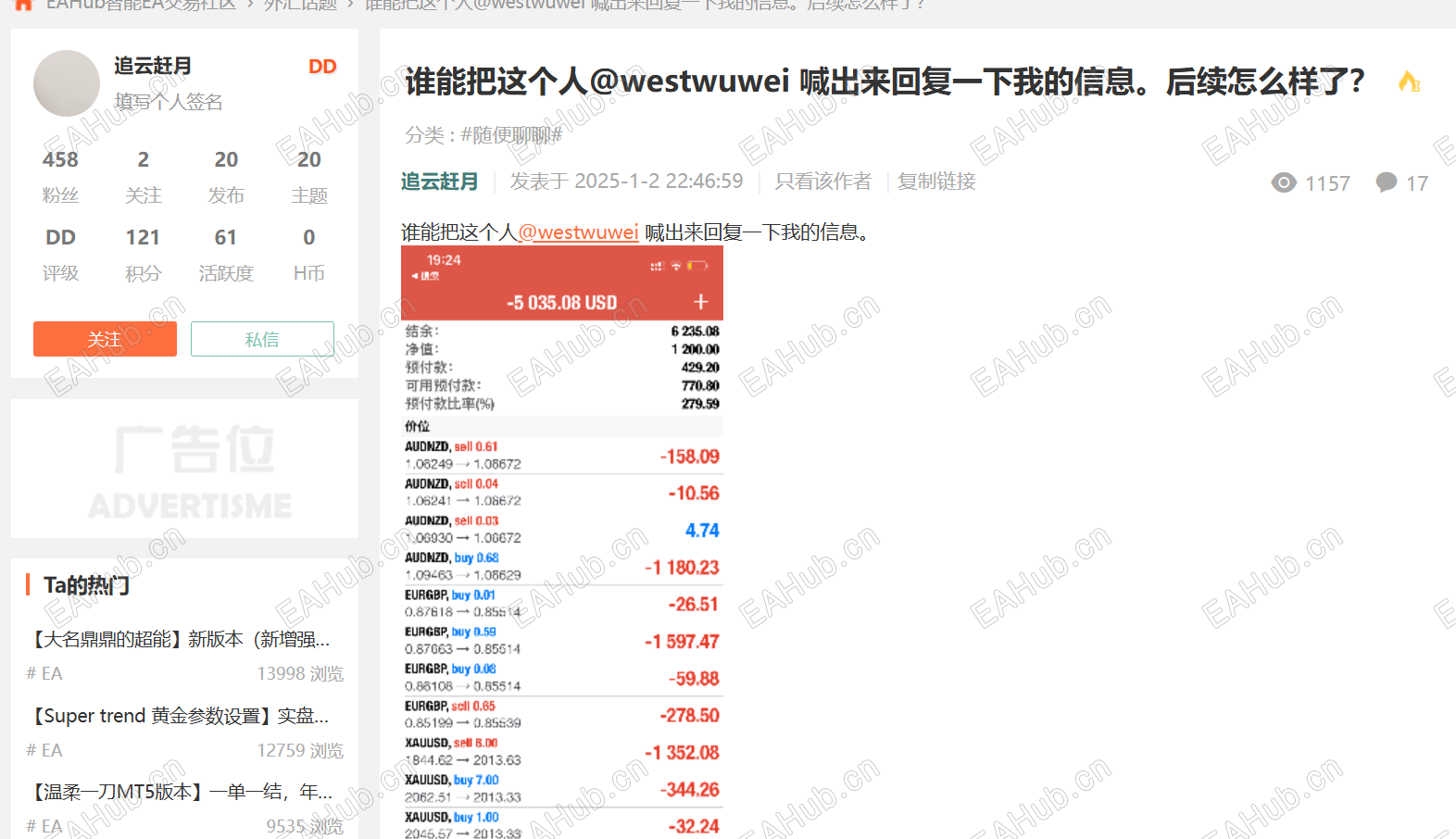Open hot post 温柔一刀MT5版本
The height and width of the screenshot is (839, 1456).
coord(182,792)
